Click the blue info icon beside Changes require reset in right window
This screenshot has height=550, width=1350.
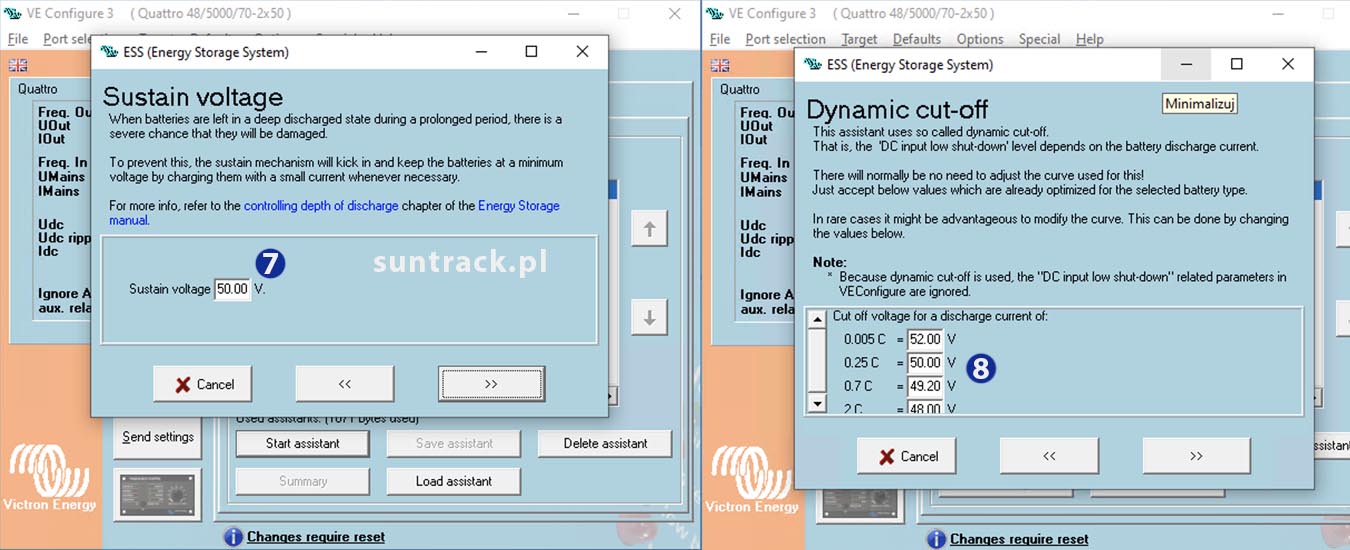coord(935,539)
